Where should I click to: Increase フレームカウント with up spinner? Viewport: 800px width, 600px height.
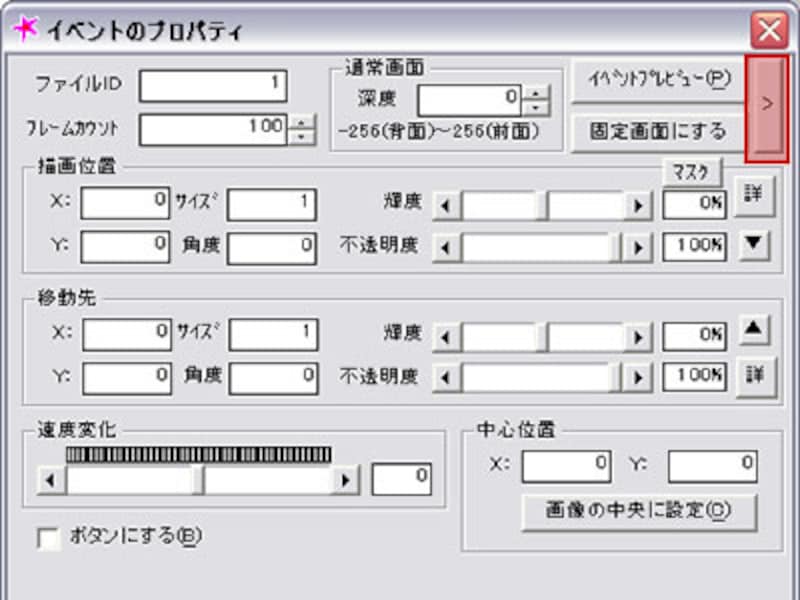(302, 122)
